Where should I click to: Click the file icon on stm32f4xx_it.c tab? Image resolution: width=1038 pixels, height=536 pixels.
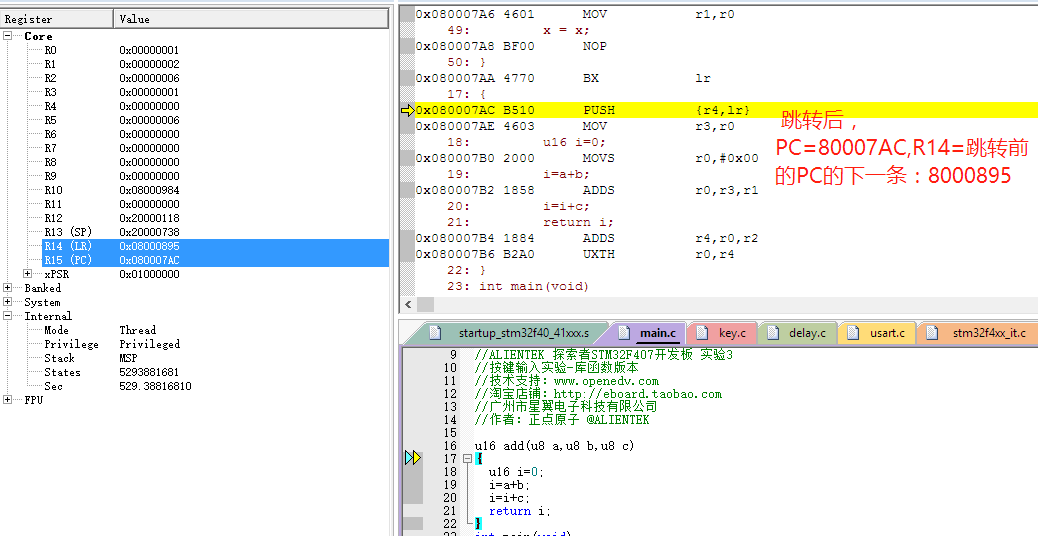pos(933,332)
